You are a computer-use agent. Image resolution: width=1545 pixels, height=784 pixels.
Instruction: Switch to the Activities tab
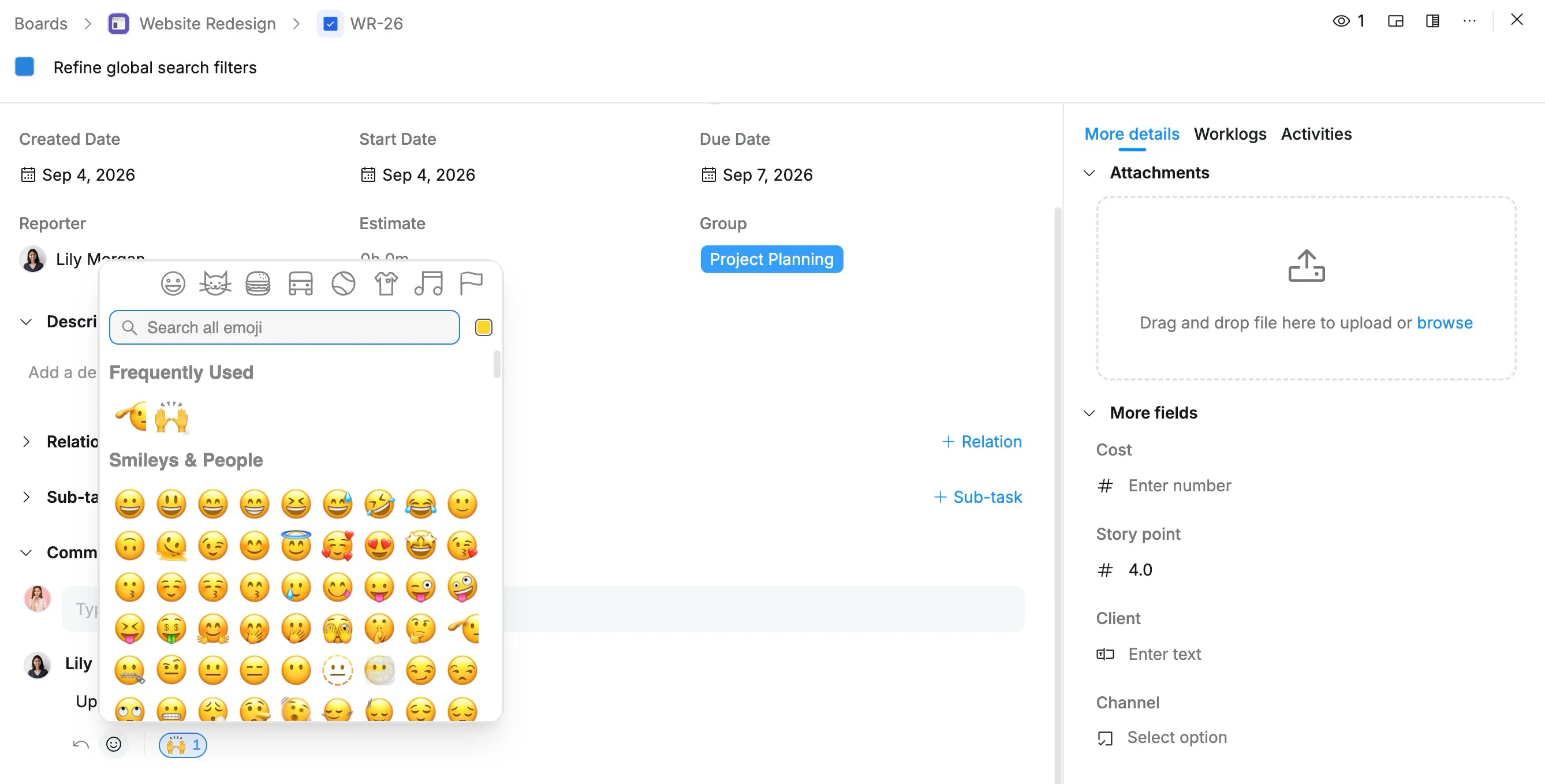click(1316, 134)
